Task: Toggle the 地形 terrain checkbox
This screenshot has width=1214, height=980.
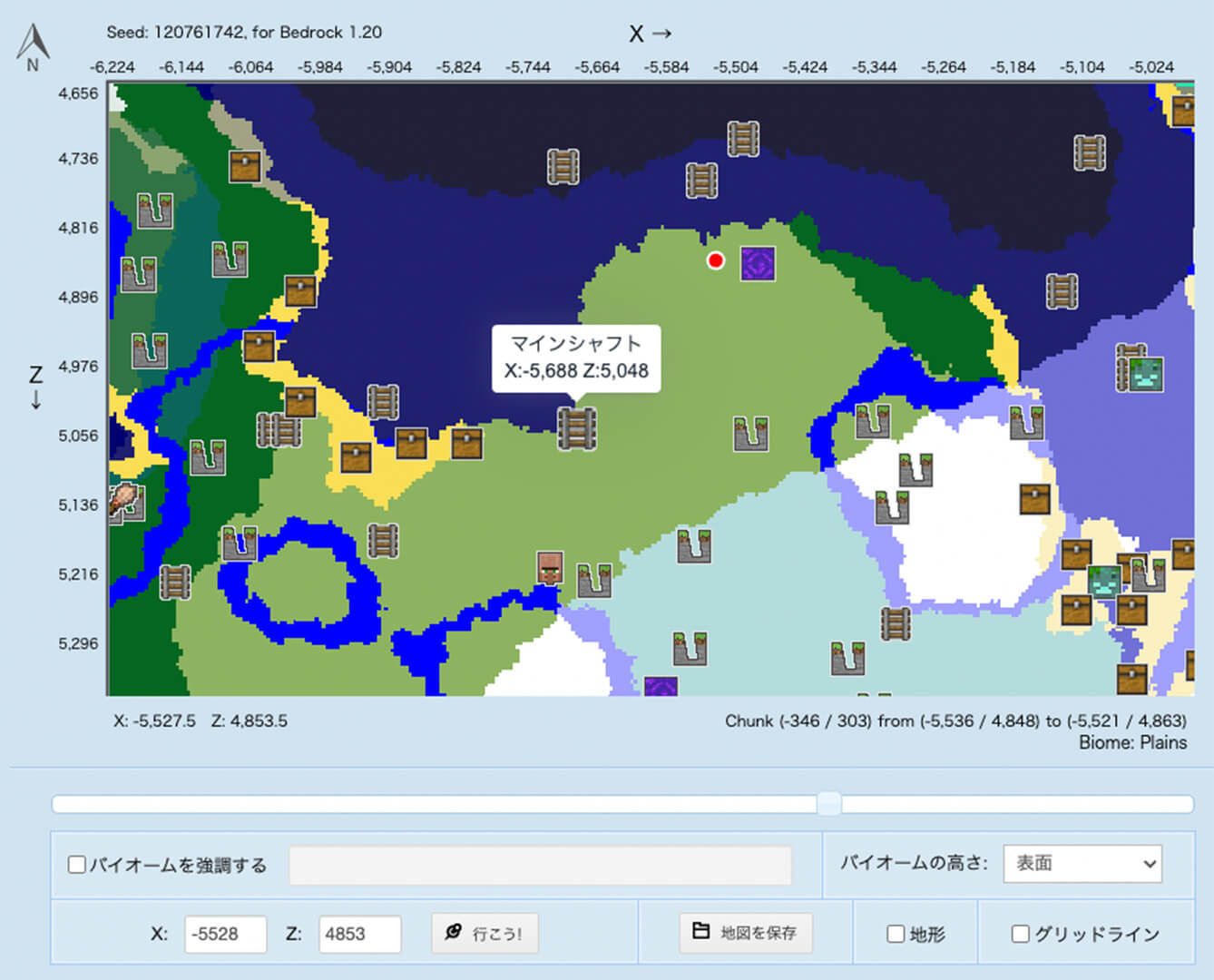Action: click(896, 934)
